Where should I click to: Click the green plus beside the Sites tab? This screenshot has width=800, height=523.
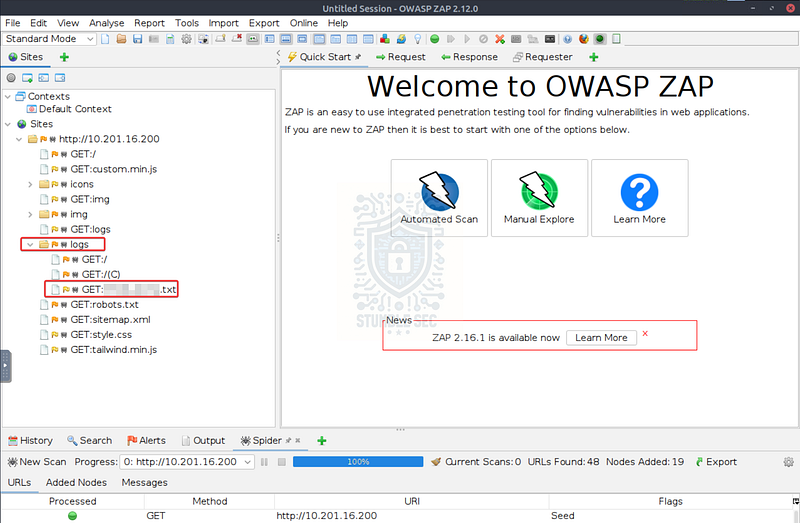tap(64, 57)
